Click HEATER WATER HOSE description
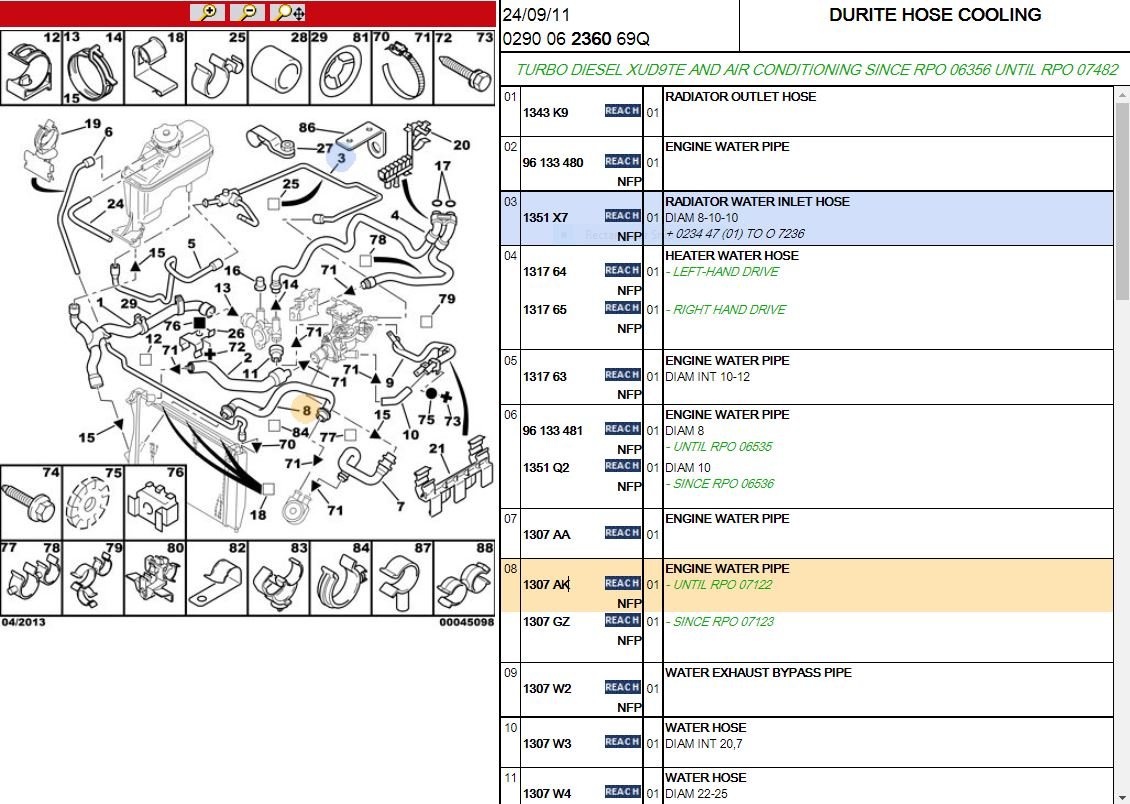 731,256
